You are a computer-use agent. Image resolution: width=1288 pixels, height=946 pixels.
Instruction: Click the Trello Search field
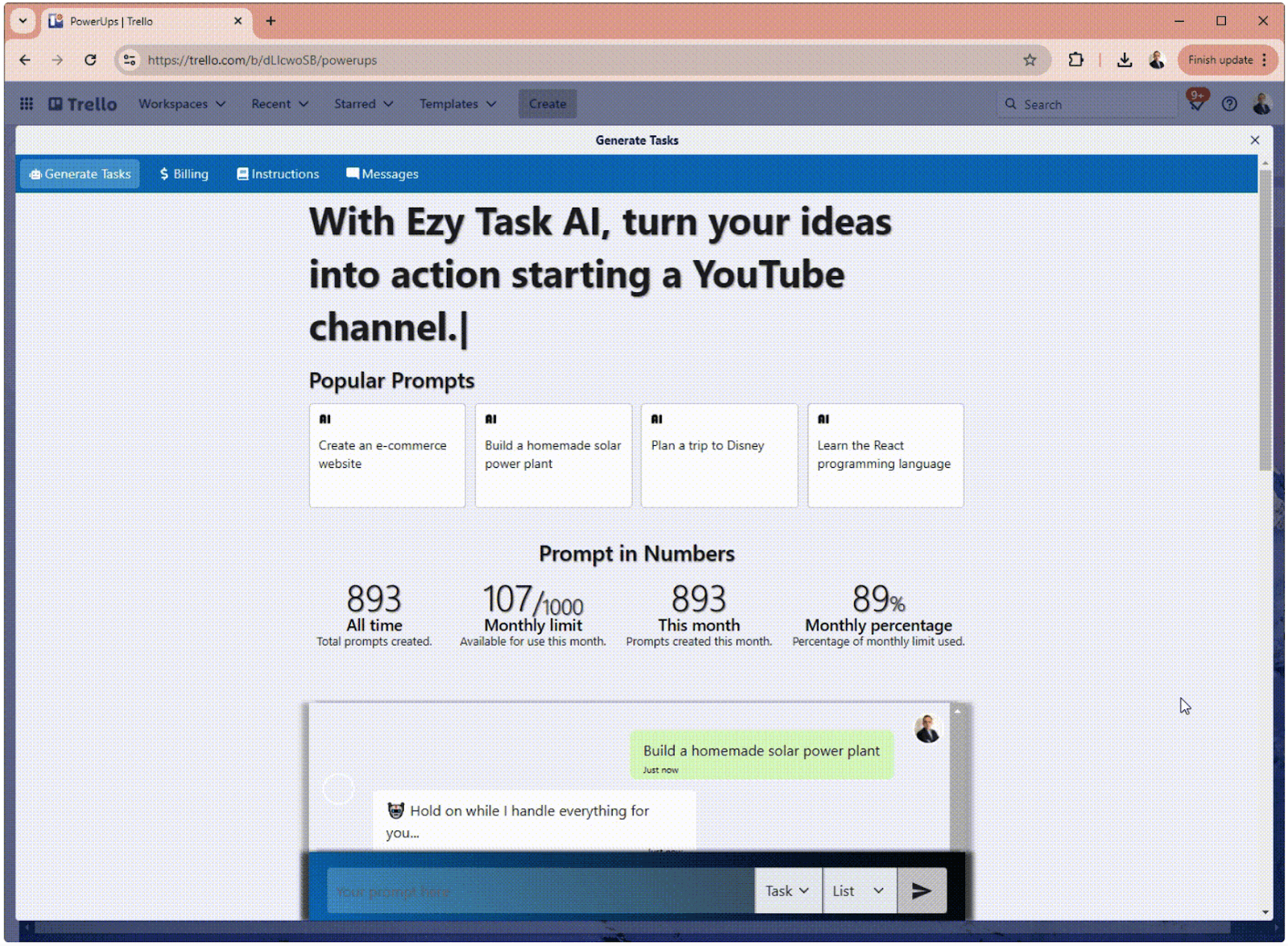[x=1088, y=104]
